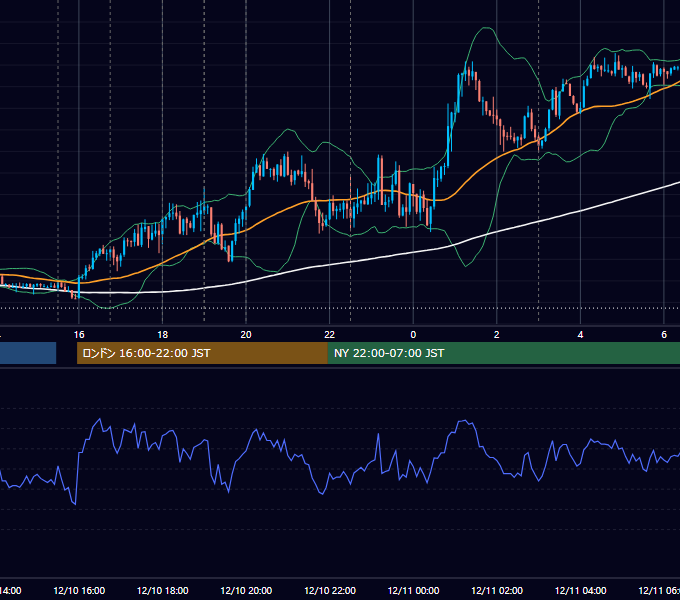Click the 12/10 16:00 date label
This screenshot has height=600, width=680.
79,590
